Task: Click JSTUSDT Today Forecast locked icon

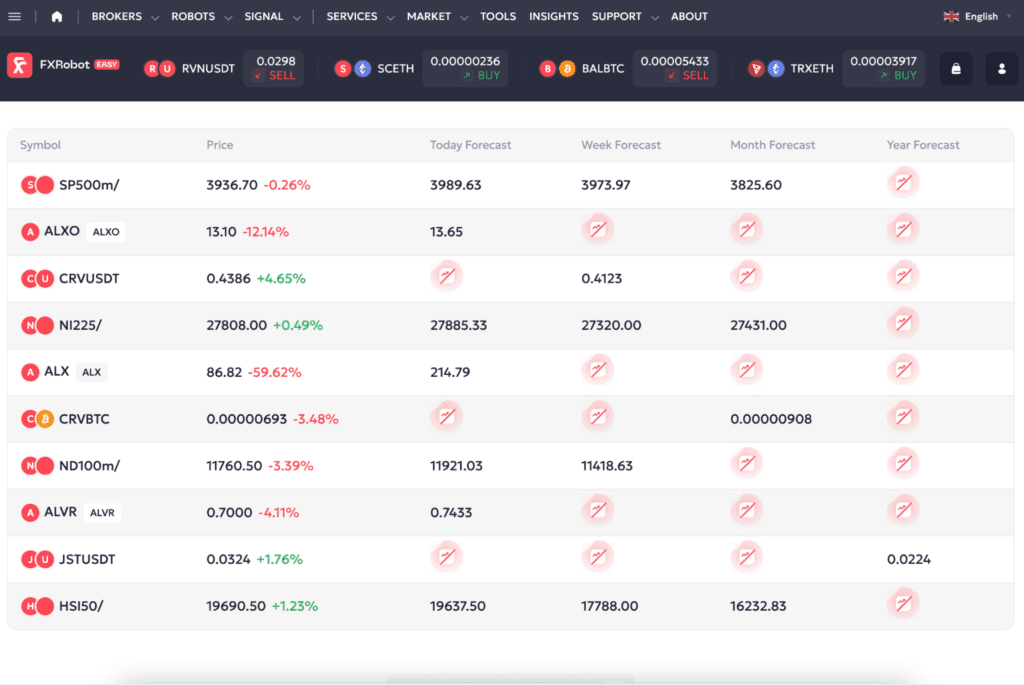Action: pyautogui.click(x=447, y=557)
